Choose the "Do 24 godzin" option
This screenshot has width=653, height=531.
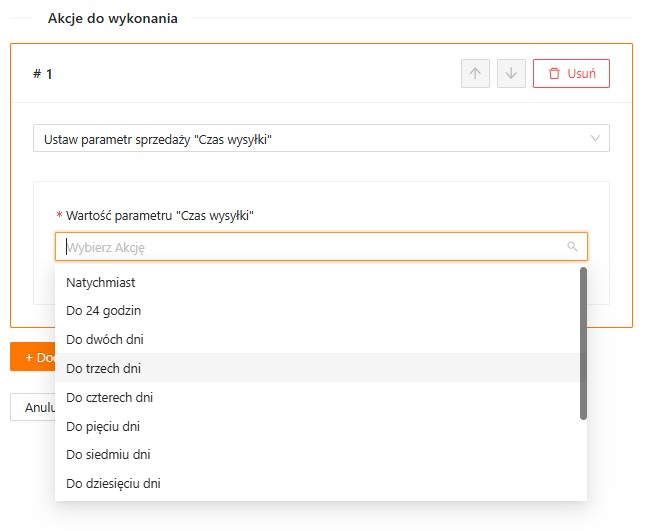pyautogui.click(x=104, y=311)
